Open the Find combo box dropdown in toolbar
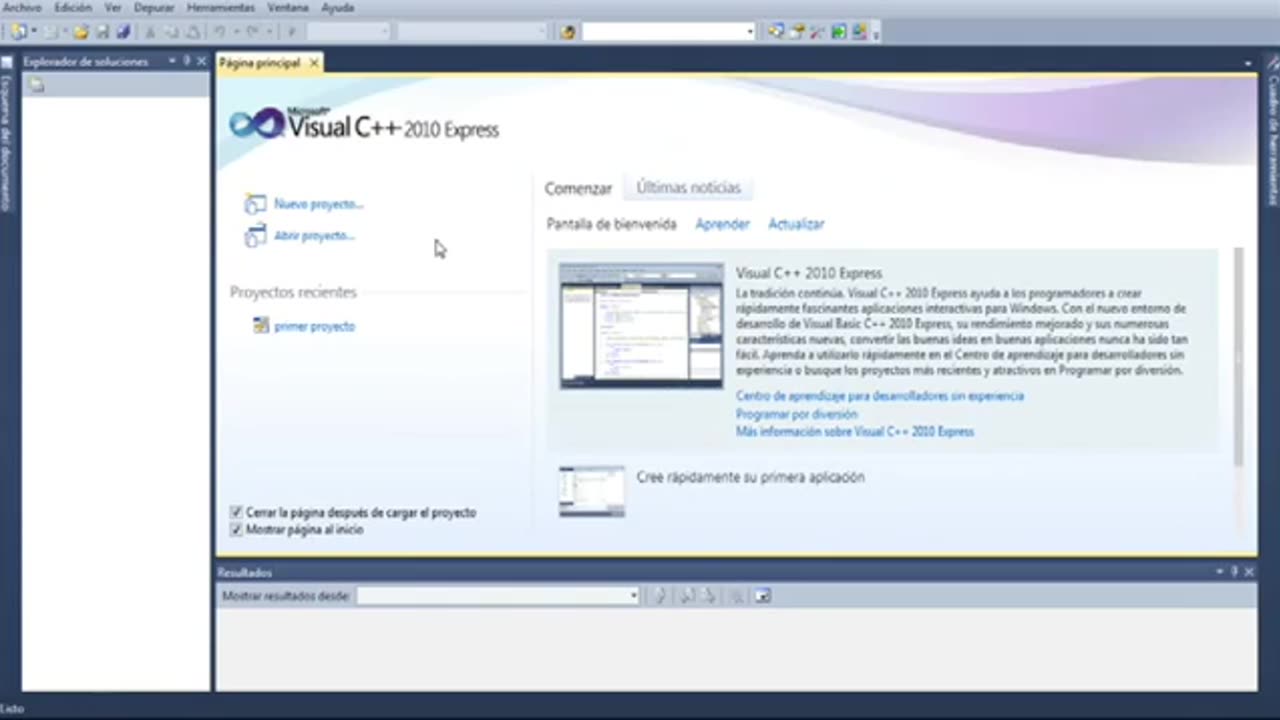 click(750, 32)
